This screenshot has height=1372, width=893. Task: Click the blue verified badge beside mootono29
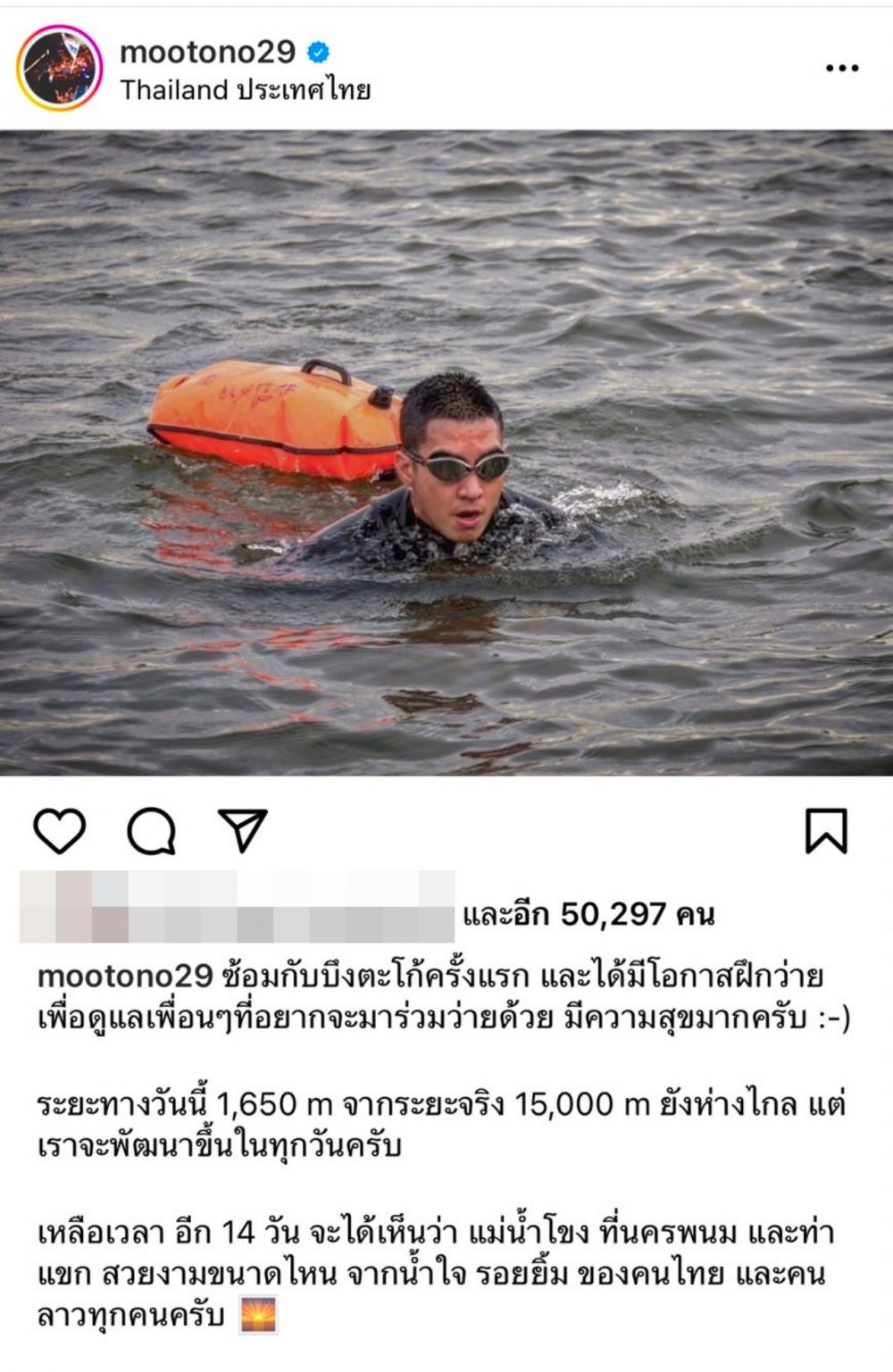coord(319,53)
